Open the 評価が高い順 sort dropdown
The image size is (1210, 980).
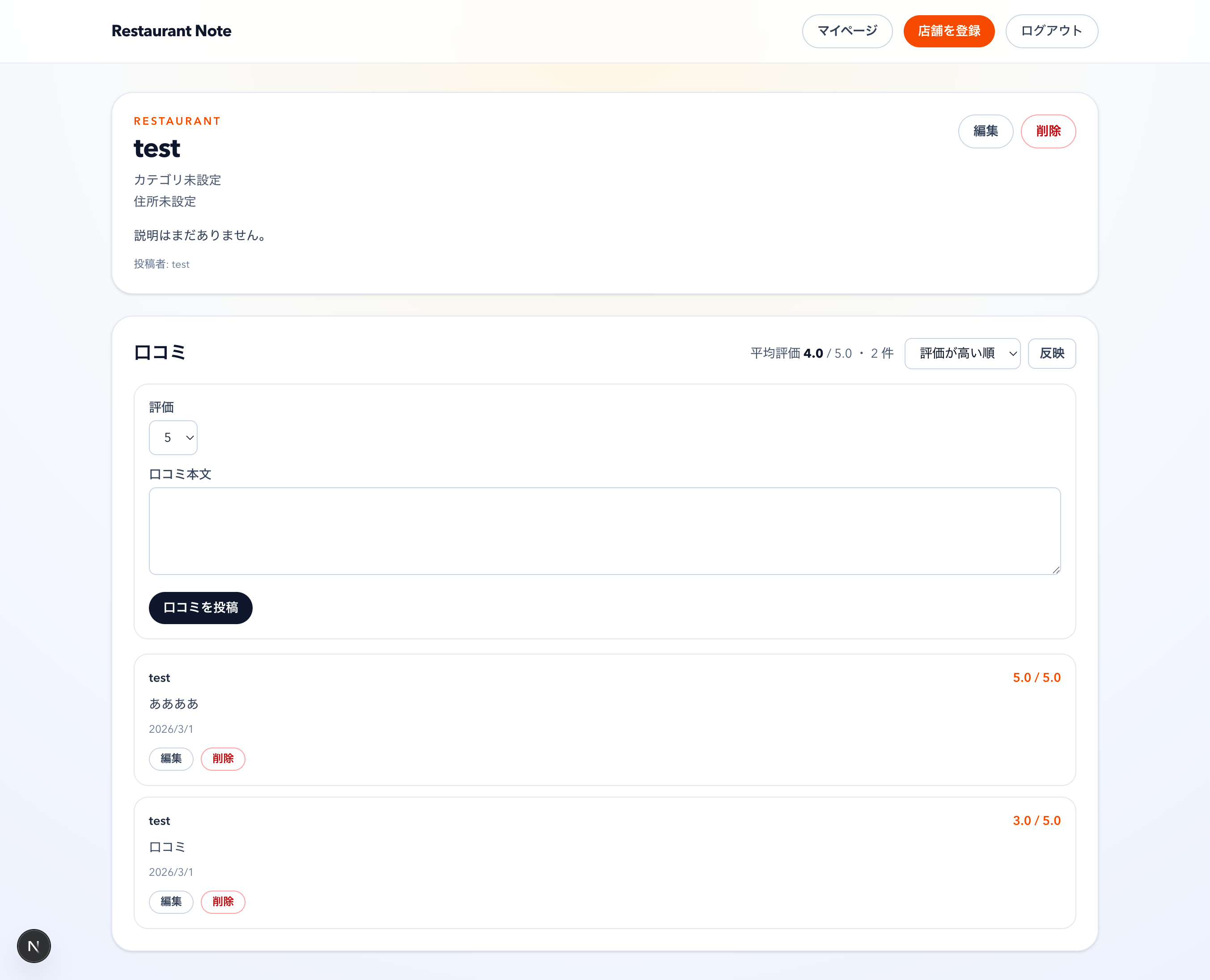pos(961,353)
